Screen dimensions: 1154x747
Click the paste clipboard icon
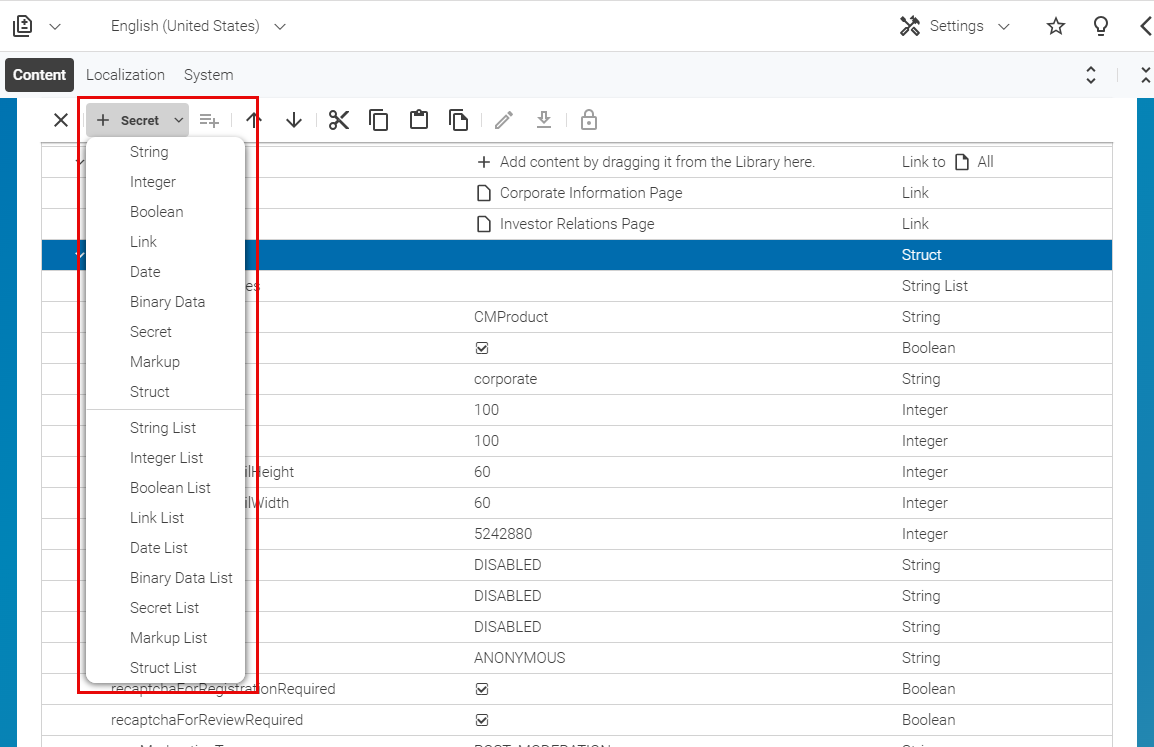pos(419,120)
